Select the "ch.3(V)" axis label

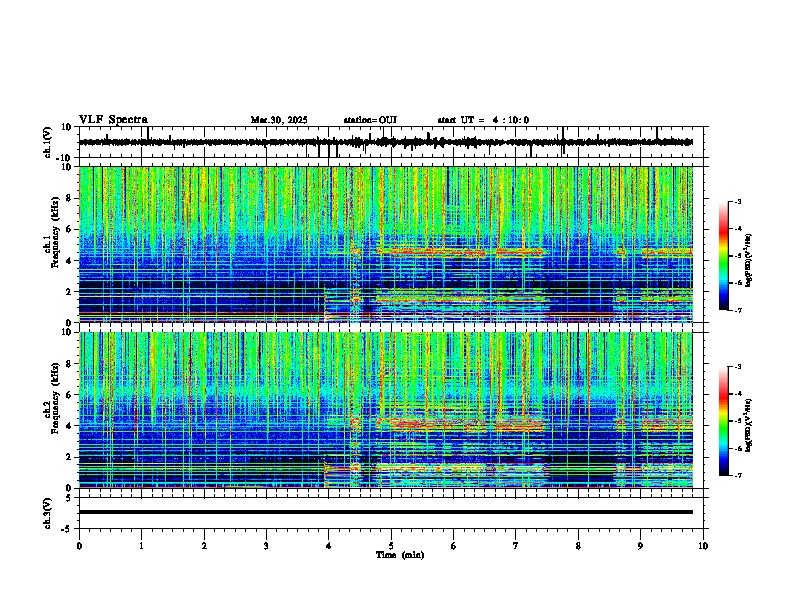point(48,513)
